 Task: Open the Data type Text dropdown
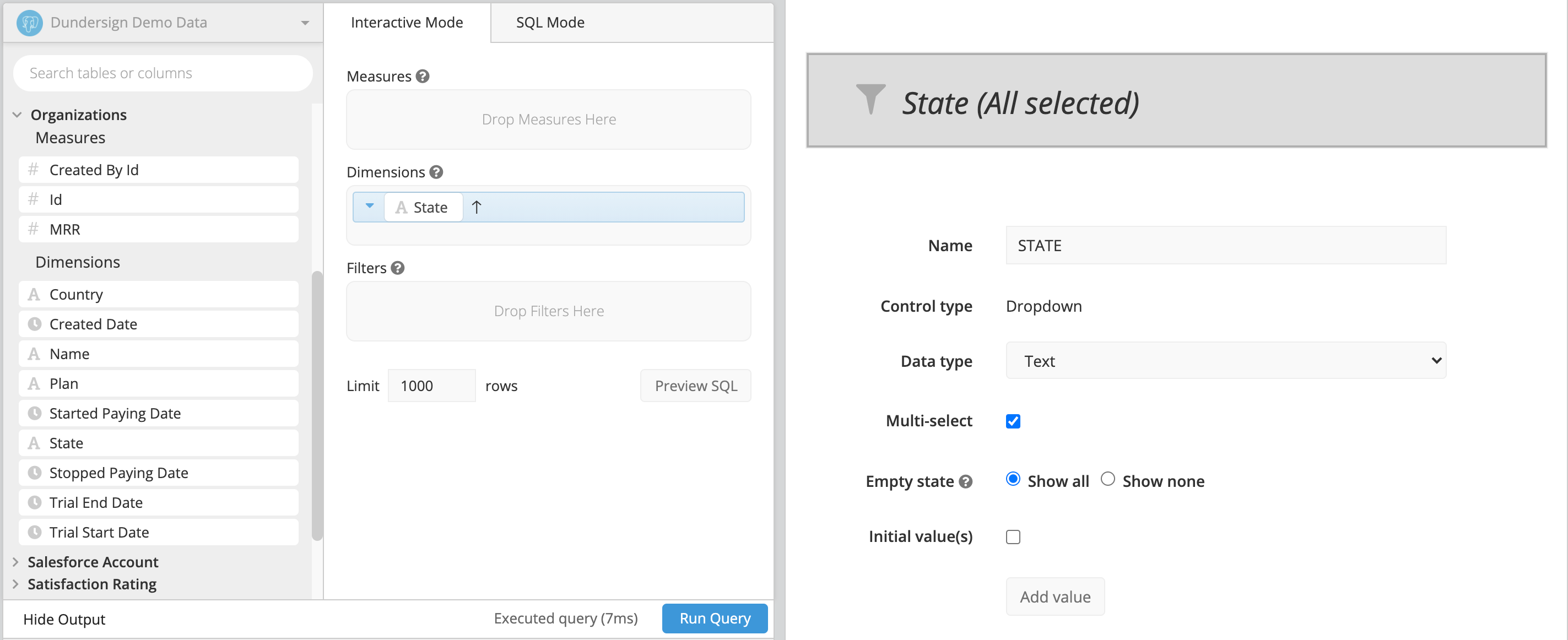pos(1225,361)
